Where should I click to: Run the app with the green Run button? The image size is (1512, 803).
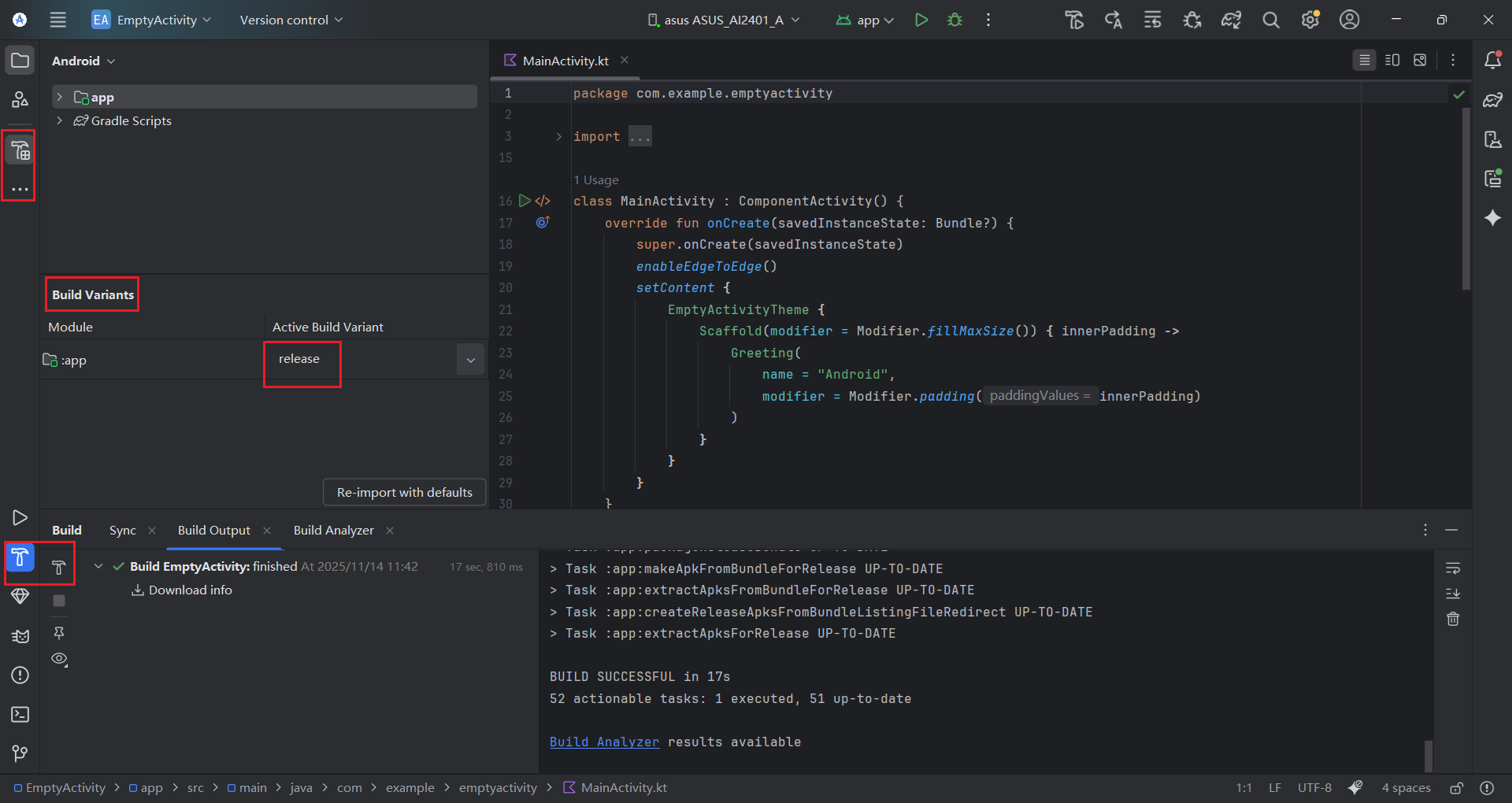point(921,20)
